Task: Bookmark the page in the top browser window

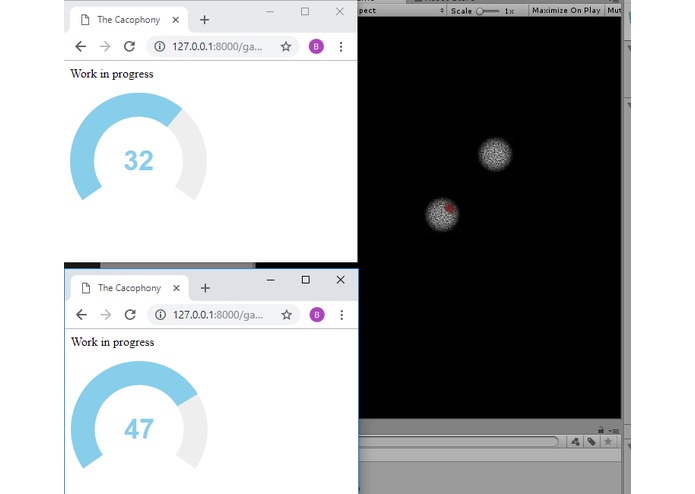Action: pos(286,47)
